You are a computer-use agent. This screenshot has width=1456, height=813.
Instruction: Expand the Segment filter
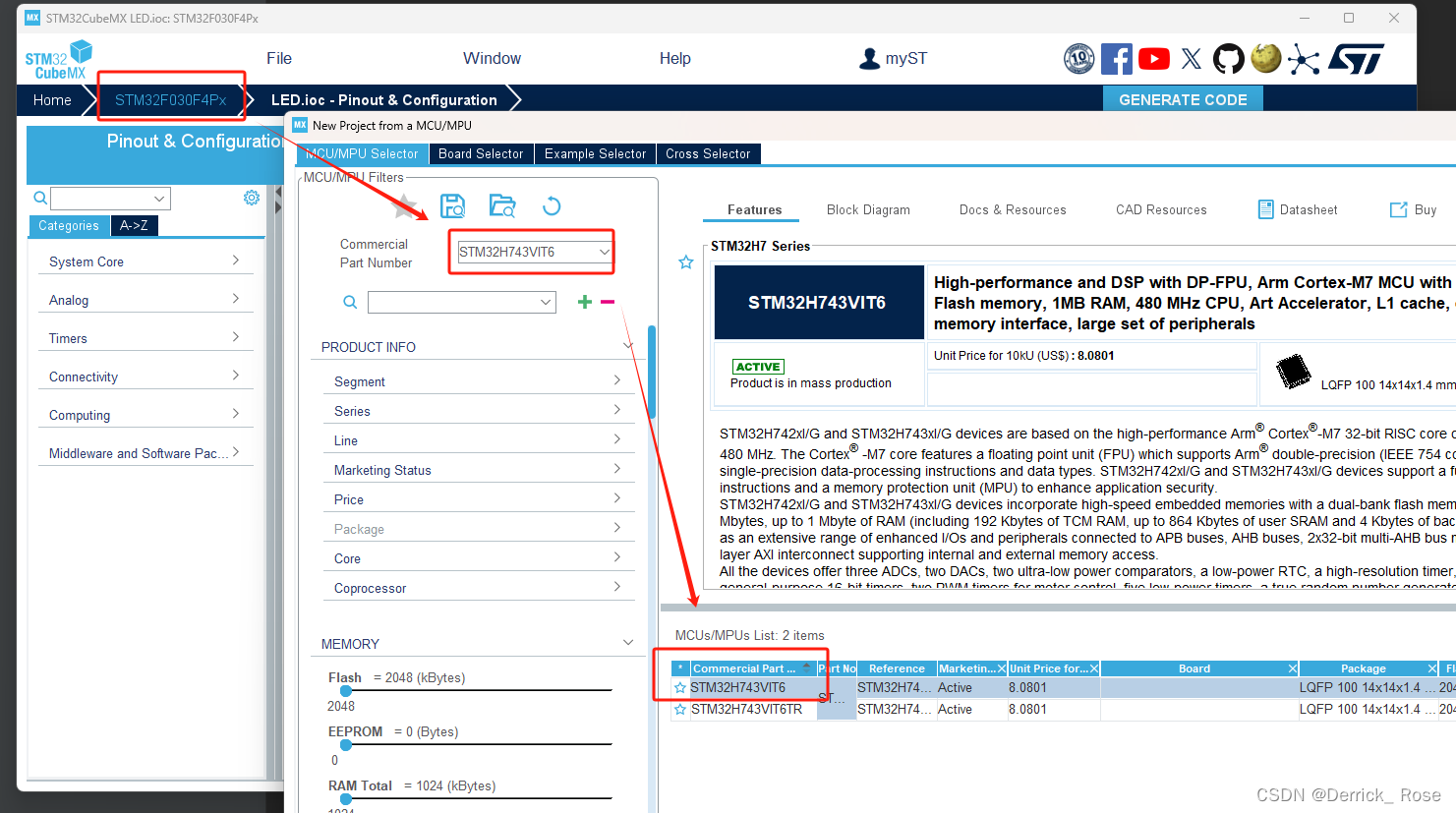[617, 380]
